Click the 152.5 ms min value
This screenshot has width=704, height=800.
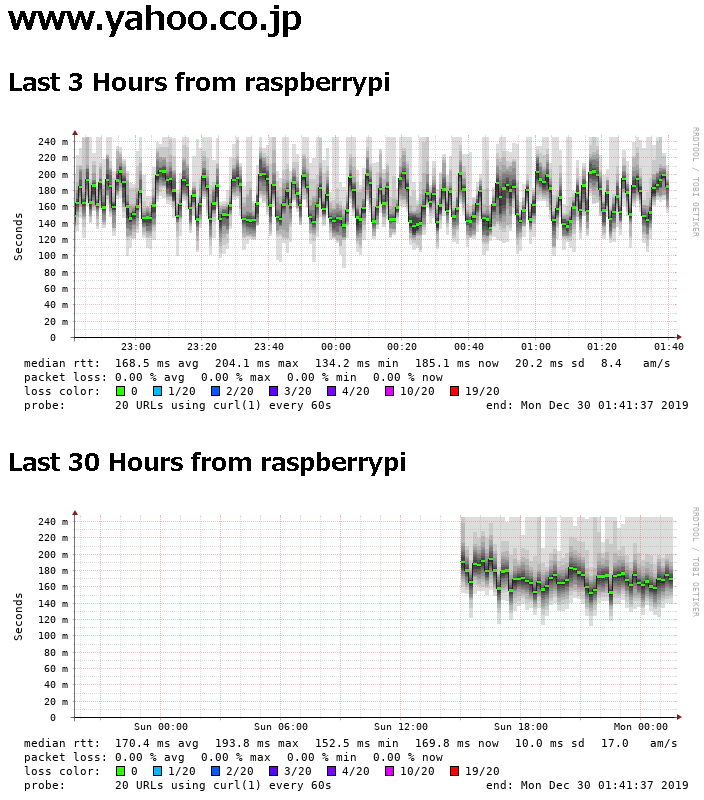click(x=356, y=743)
